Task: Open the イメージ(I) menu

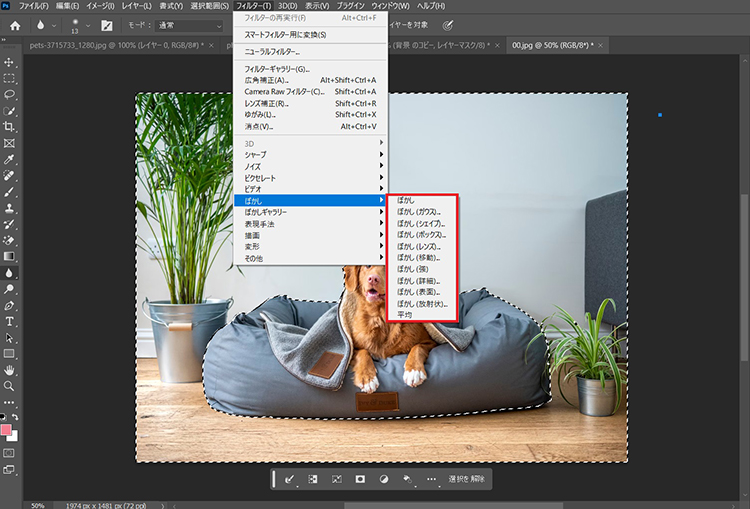Action: click(100, 6)
